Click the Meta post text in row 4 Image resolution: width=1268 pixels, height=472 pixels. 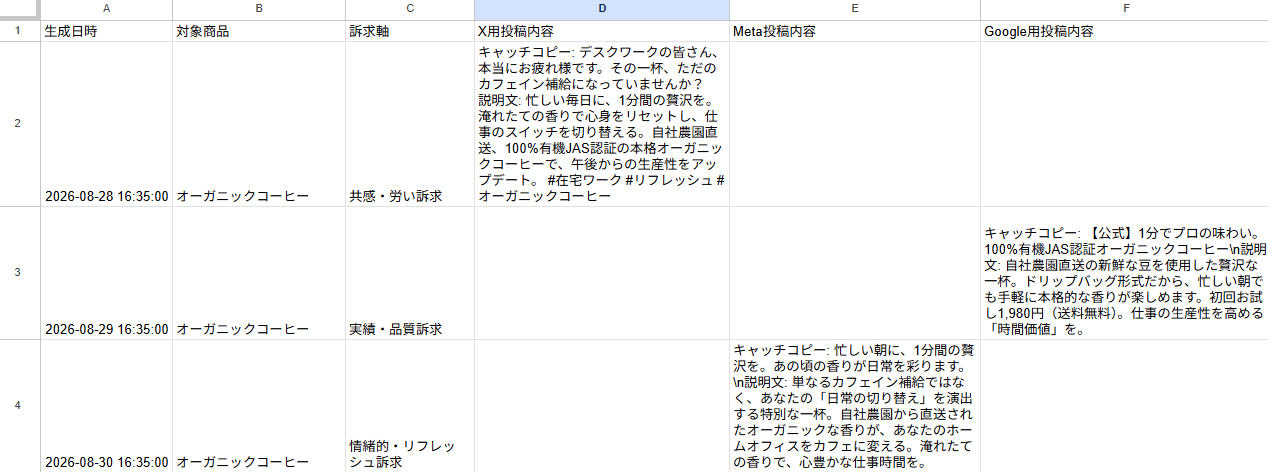(855, 405)
